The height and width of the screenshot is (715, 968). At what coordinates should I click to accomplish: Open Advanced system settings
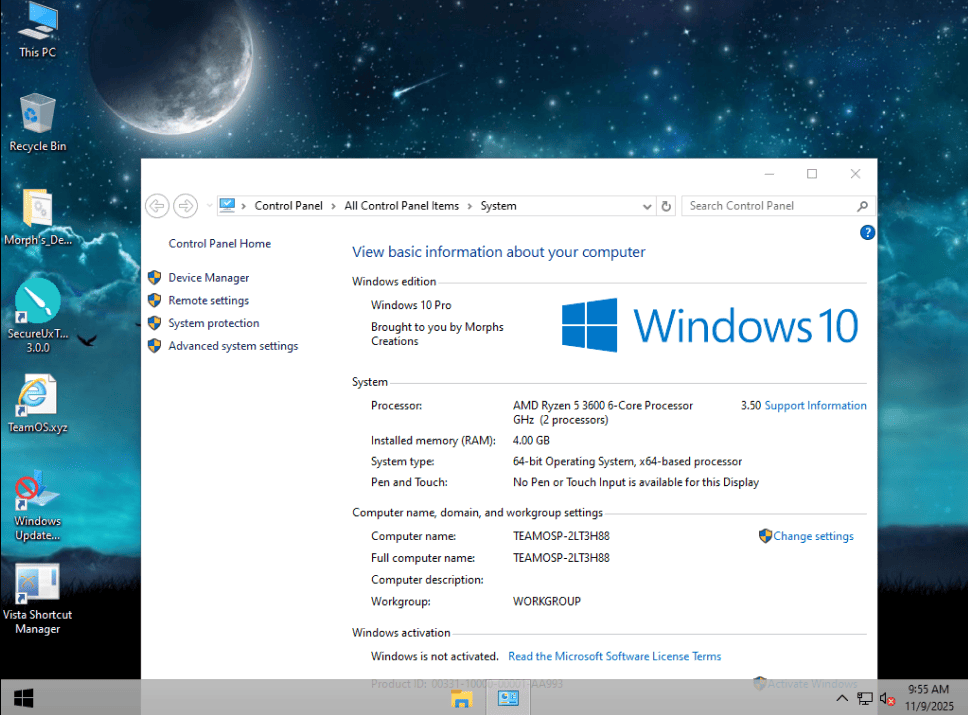[233, 346]
